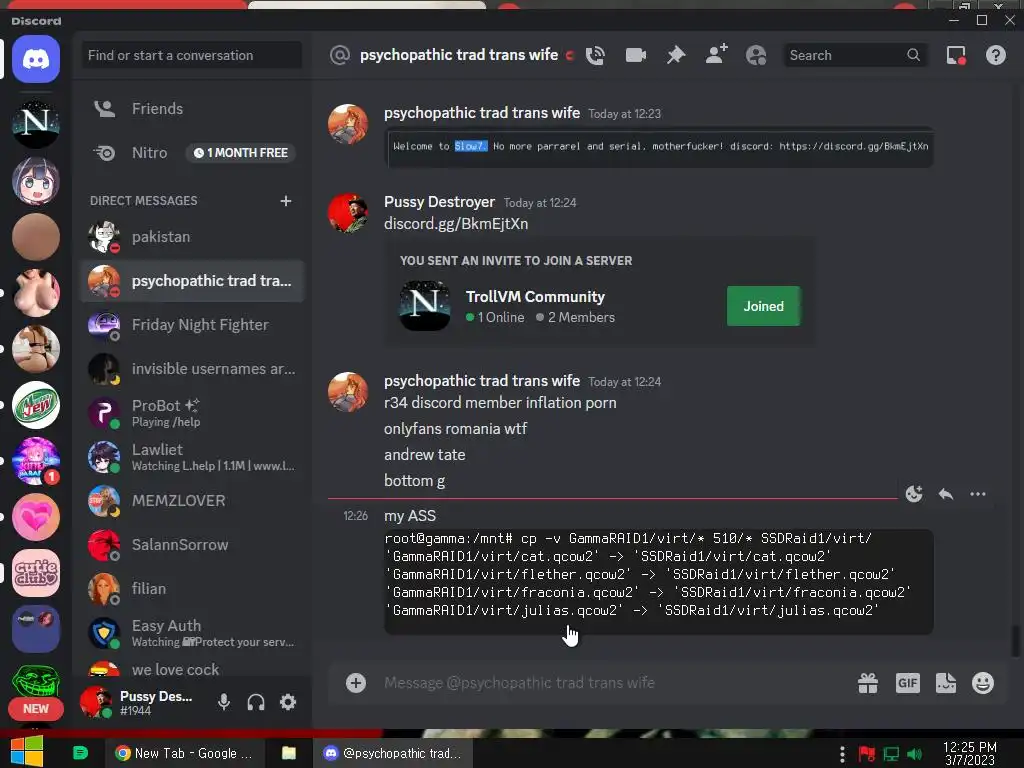
Task: Click TrollVM Community server name
Action: point(535,297)
